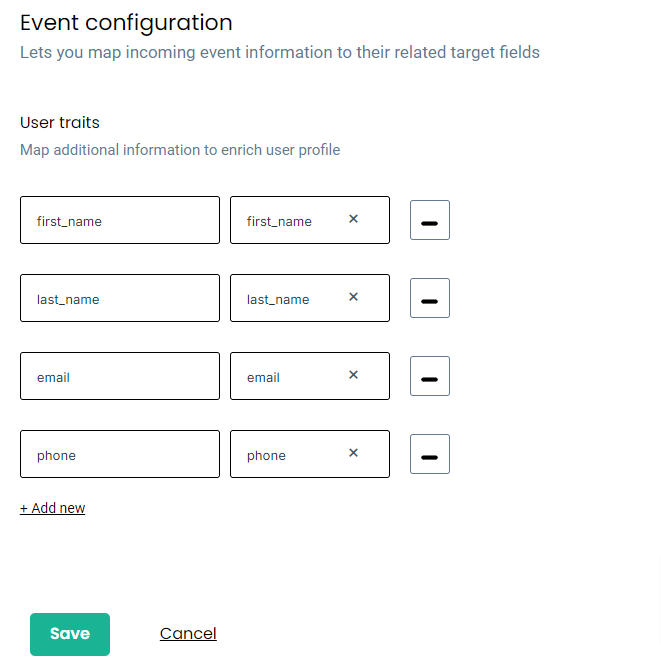The width and height of the screenshot is (661, 670).
Task: Select the 'Event configuration' heading
Action: [x=126, y=23]
